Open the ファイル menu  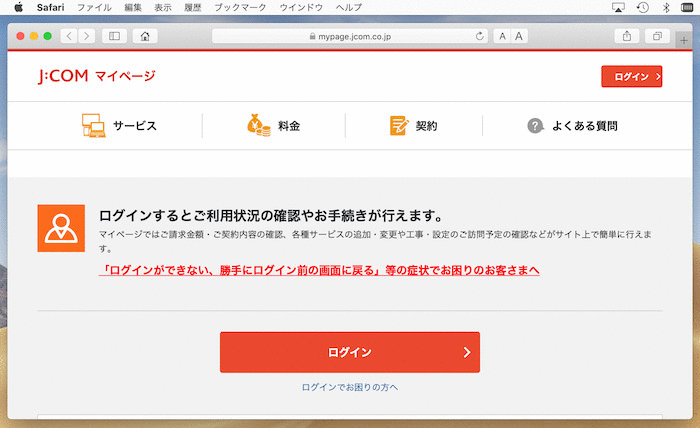[94, 7]
